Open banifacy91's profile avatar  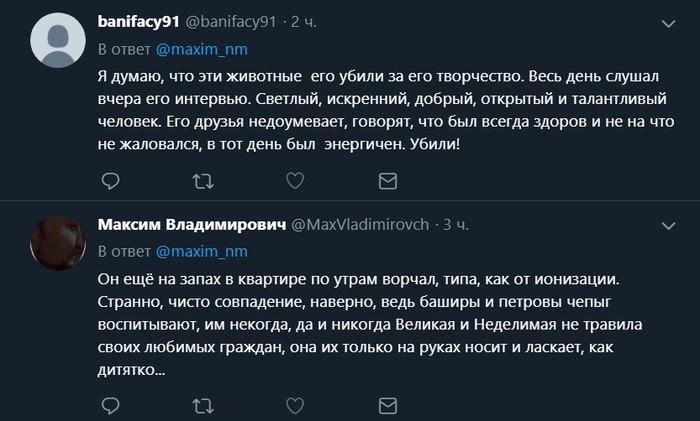point(57,44)
